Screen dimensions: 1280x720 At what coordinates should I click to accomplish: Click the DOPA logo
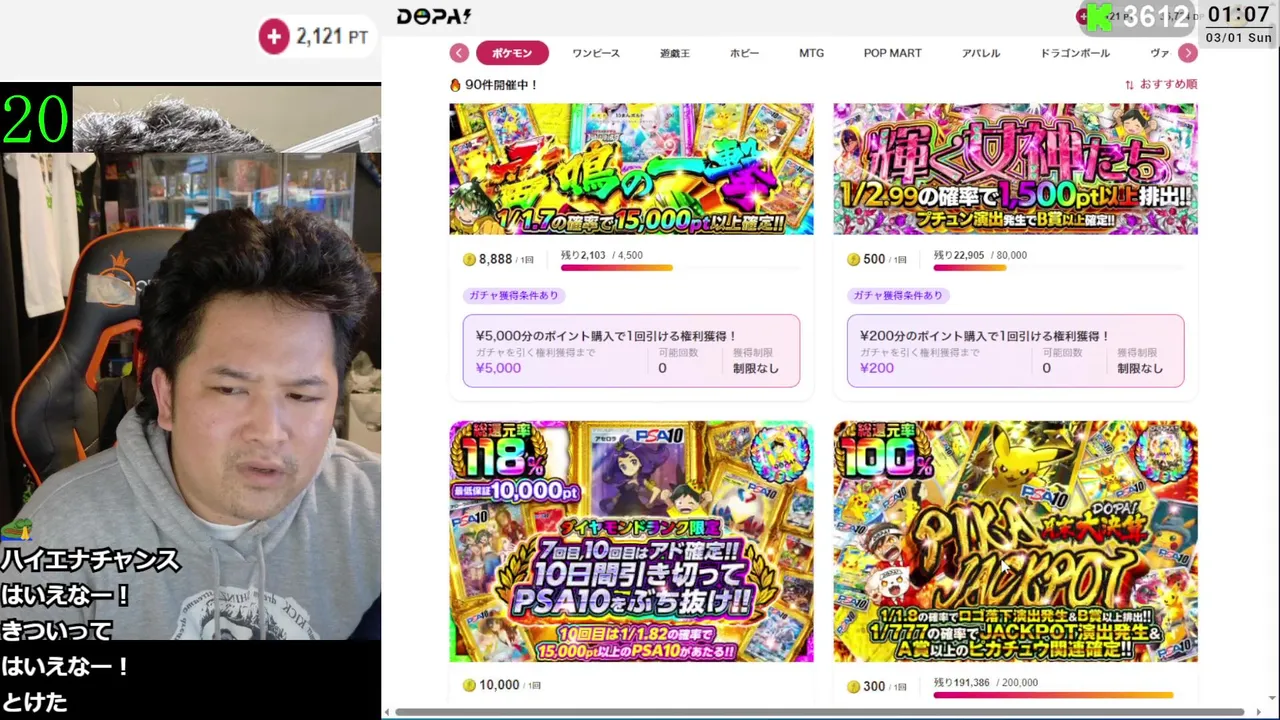433,16
